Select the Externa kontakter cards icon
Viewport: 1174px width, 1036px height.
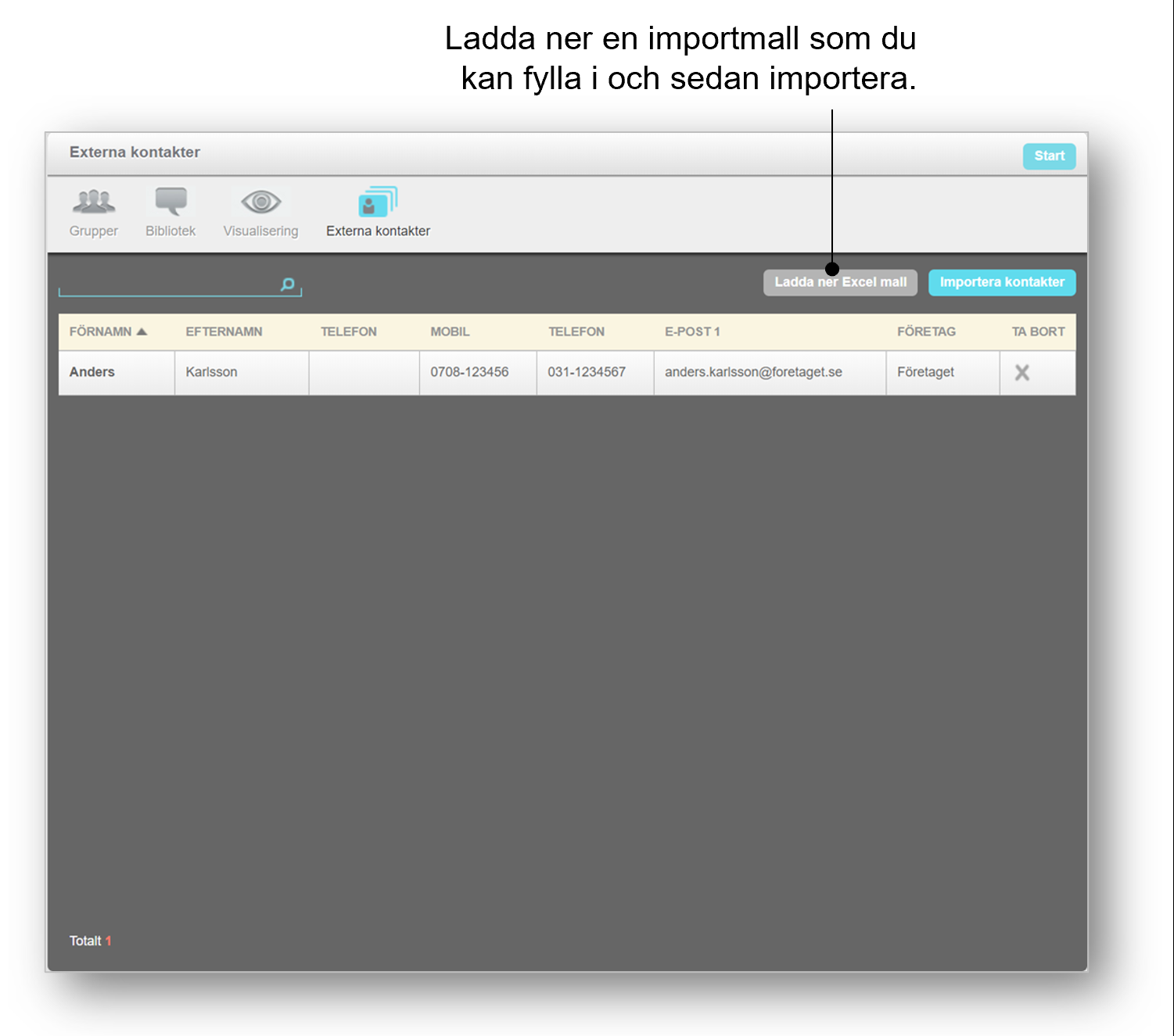tap(378, 202)
